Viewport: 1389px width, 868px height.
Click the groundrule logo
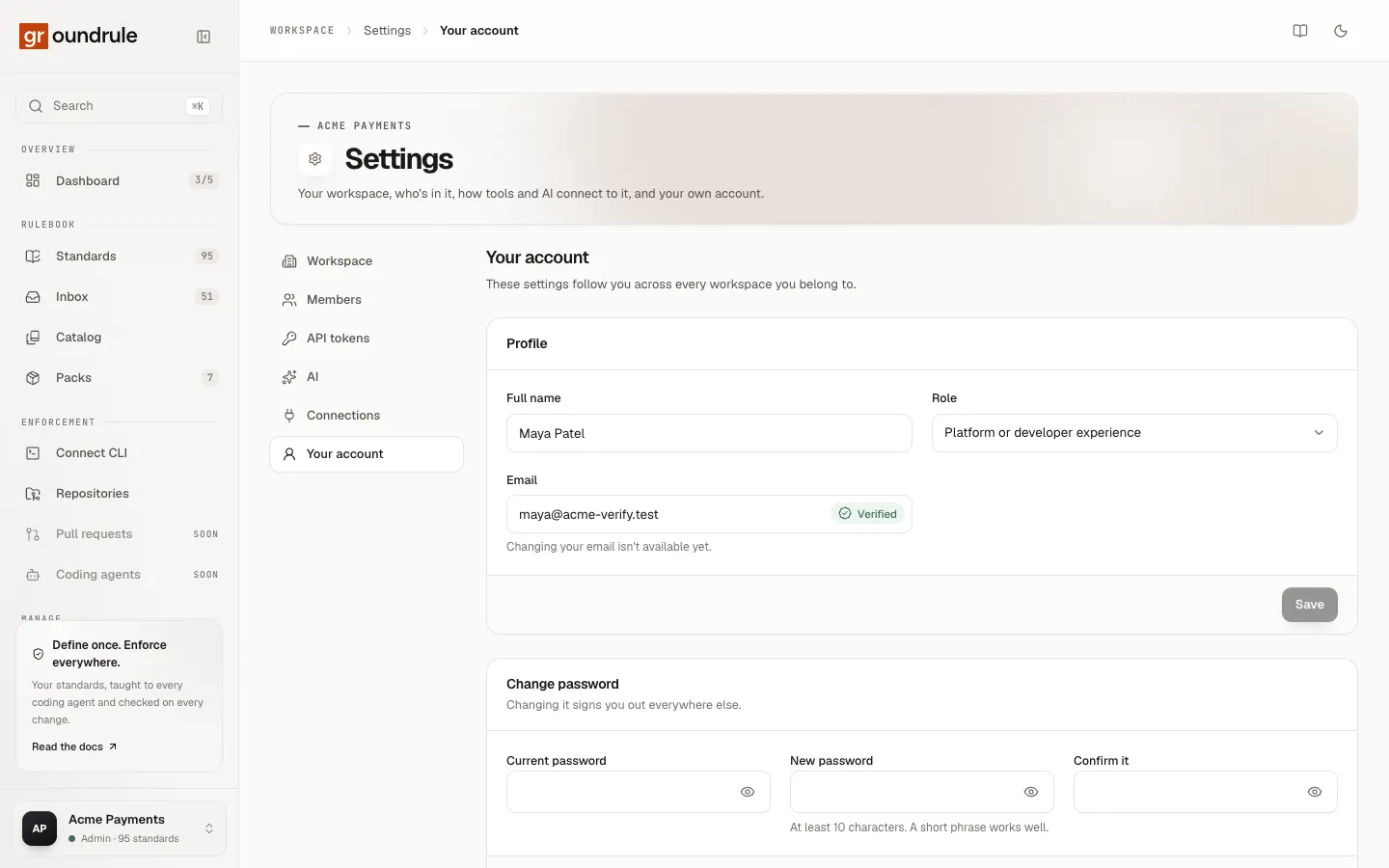(78, 36)
